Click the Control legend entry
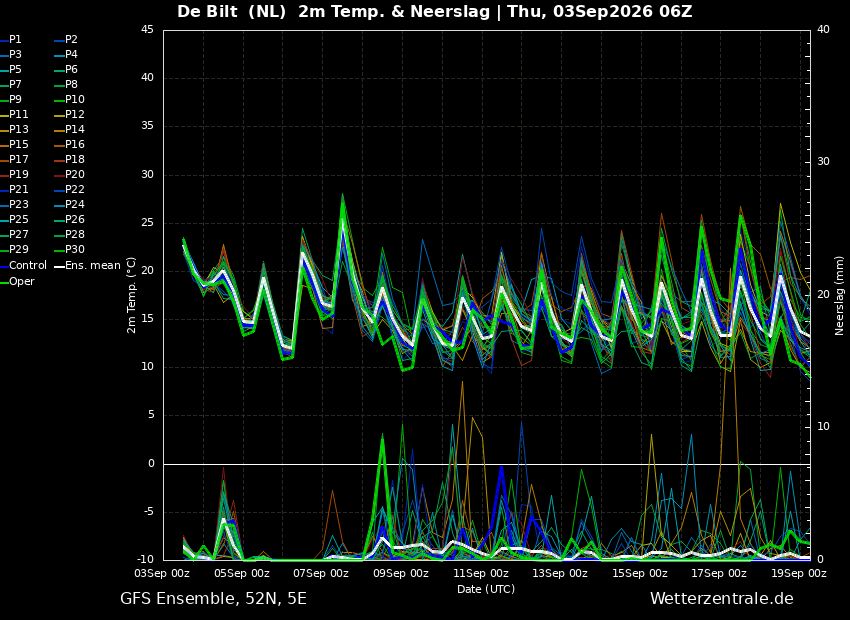The image size is (850, 620). (x=23, y=266)
